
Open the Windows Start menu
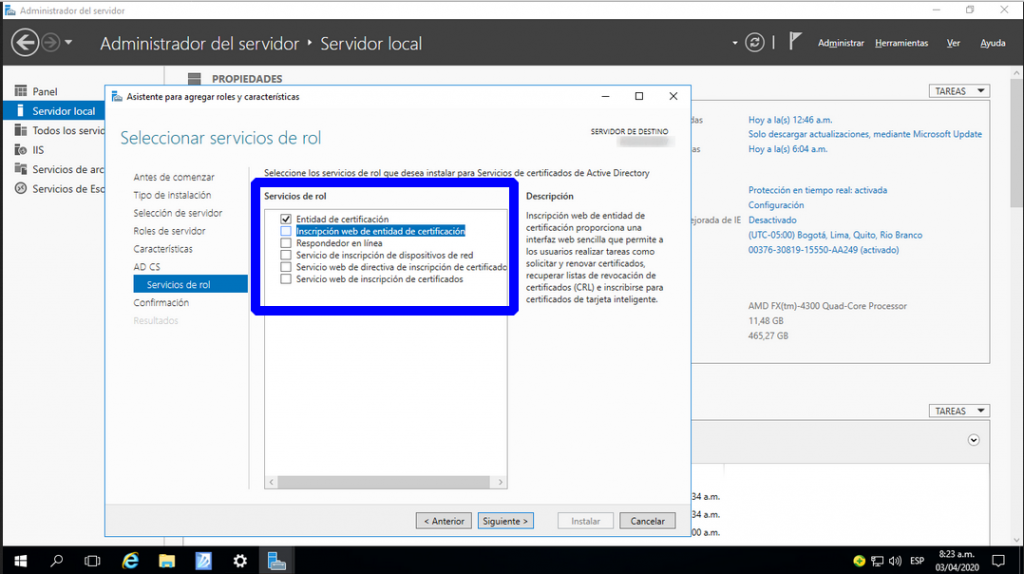(x=20, y=561)
